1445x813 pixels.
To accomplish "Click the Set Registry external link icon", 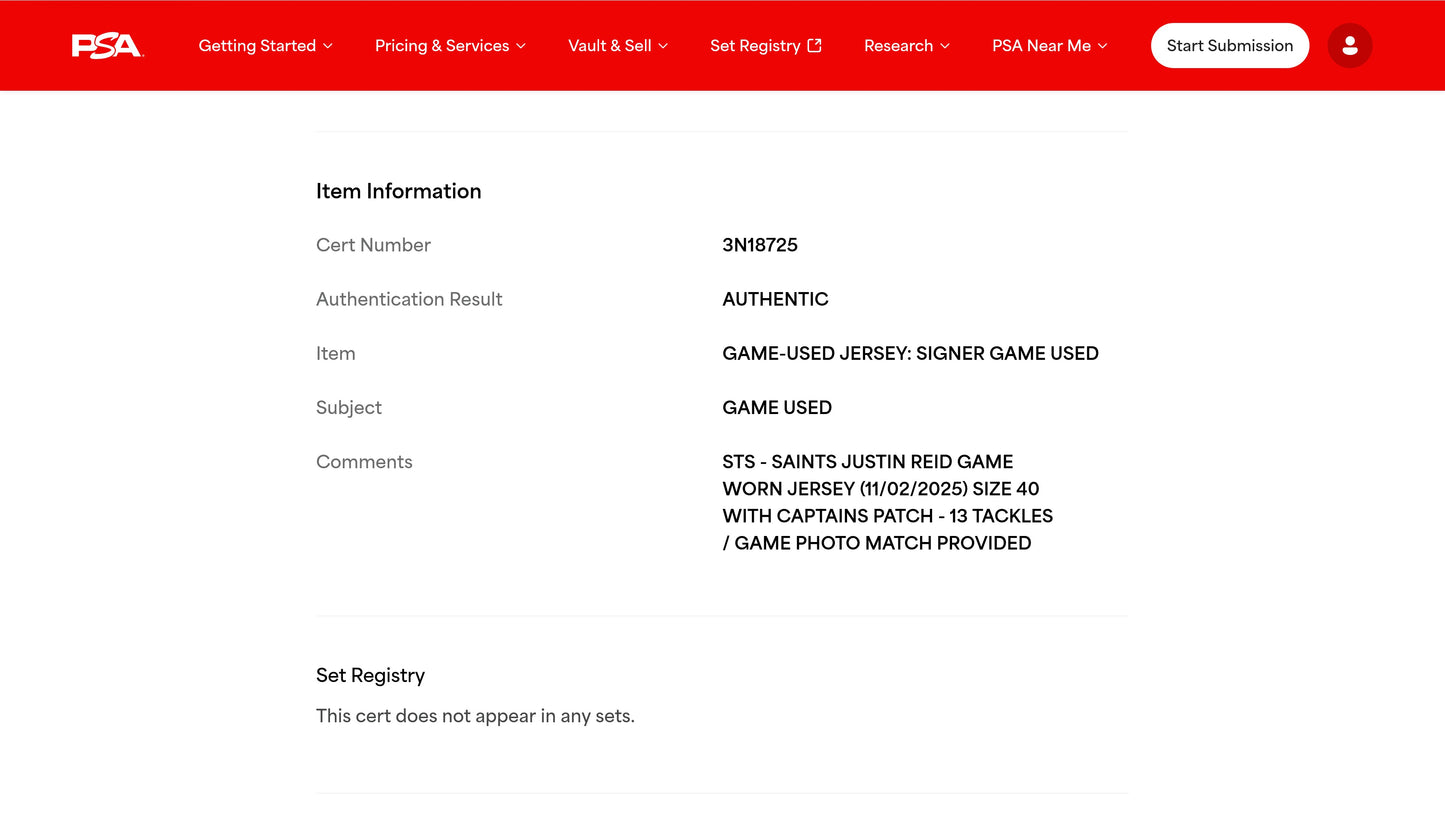I will [x=815, y=45].
